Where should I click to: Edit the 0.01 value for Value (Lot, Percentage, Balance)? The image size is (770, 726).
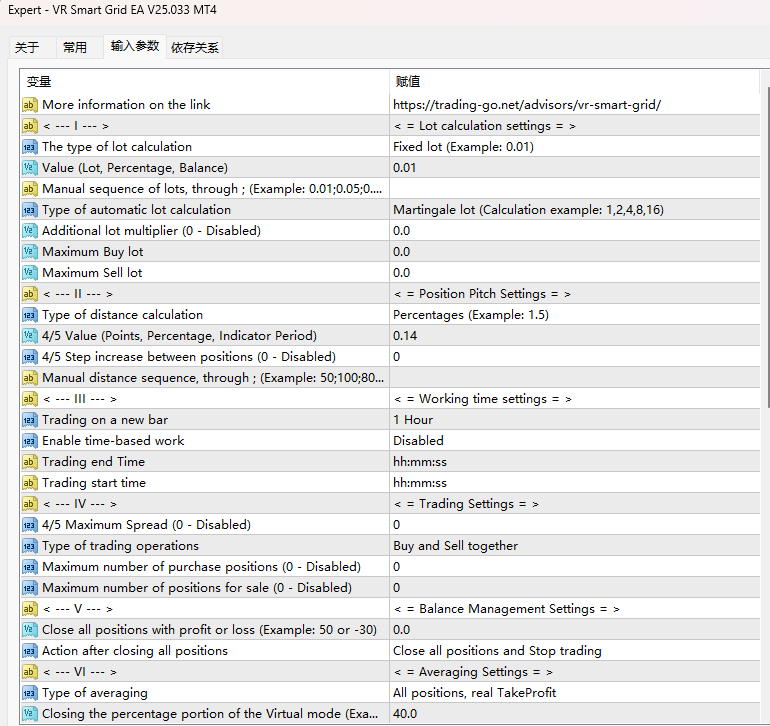[x=575, y=168]
